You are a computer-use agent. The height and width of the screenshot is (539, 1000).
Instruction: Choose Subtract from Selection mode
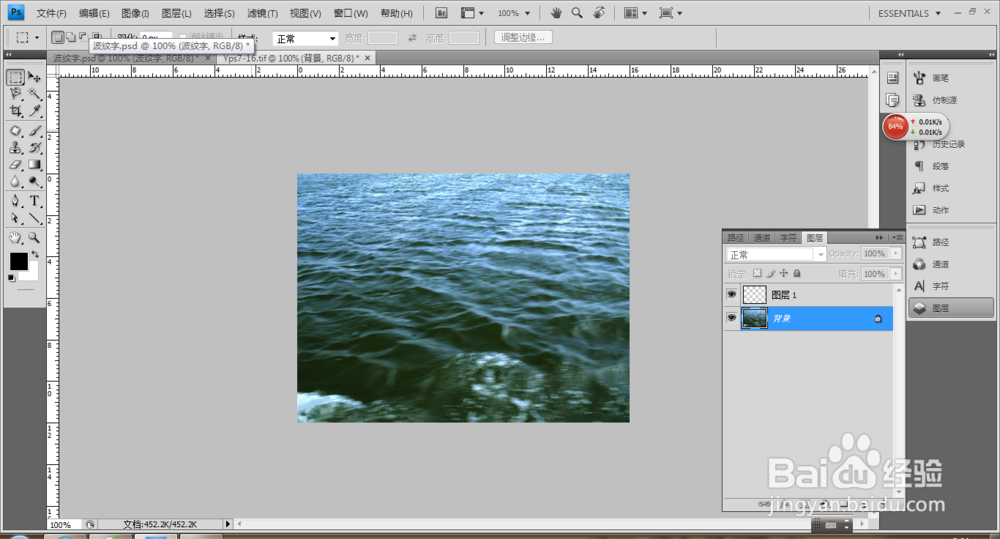(x=83, y=36)
